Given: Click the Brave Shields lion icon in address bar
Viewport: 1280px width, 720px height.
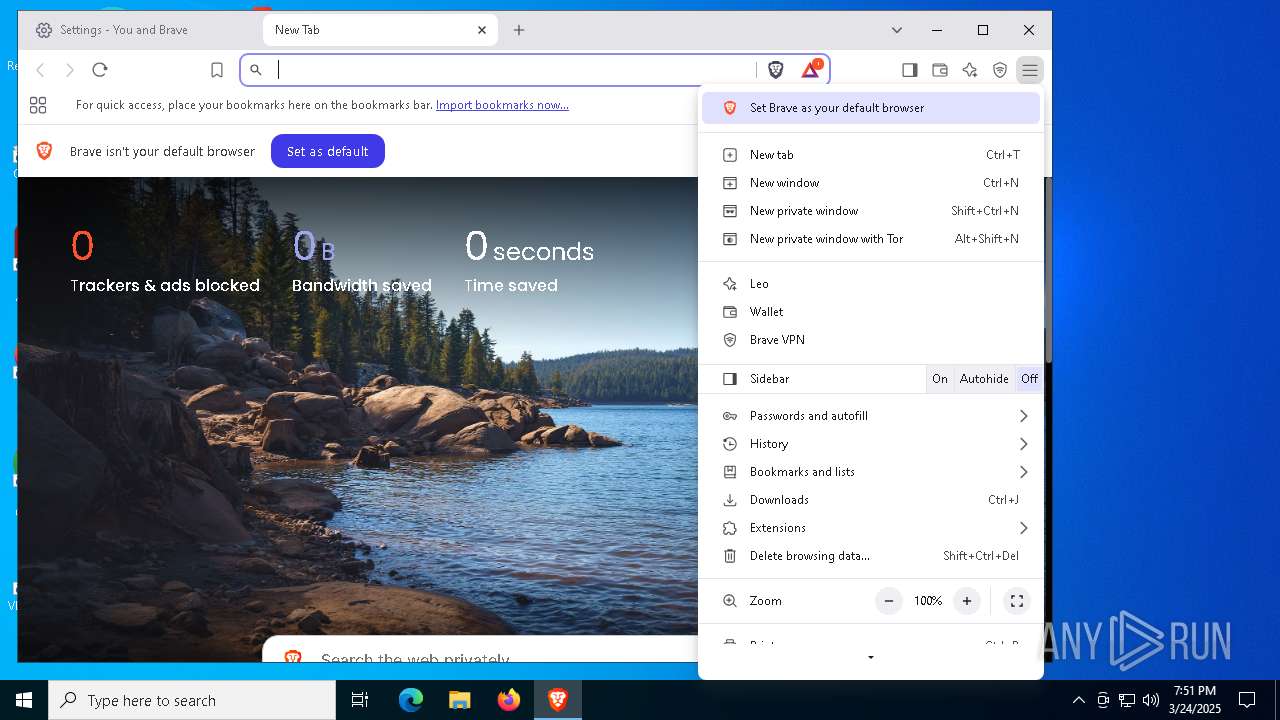Looking at the screenshot, I should pyautogui.click(x=775, y=70).
